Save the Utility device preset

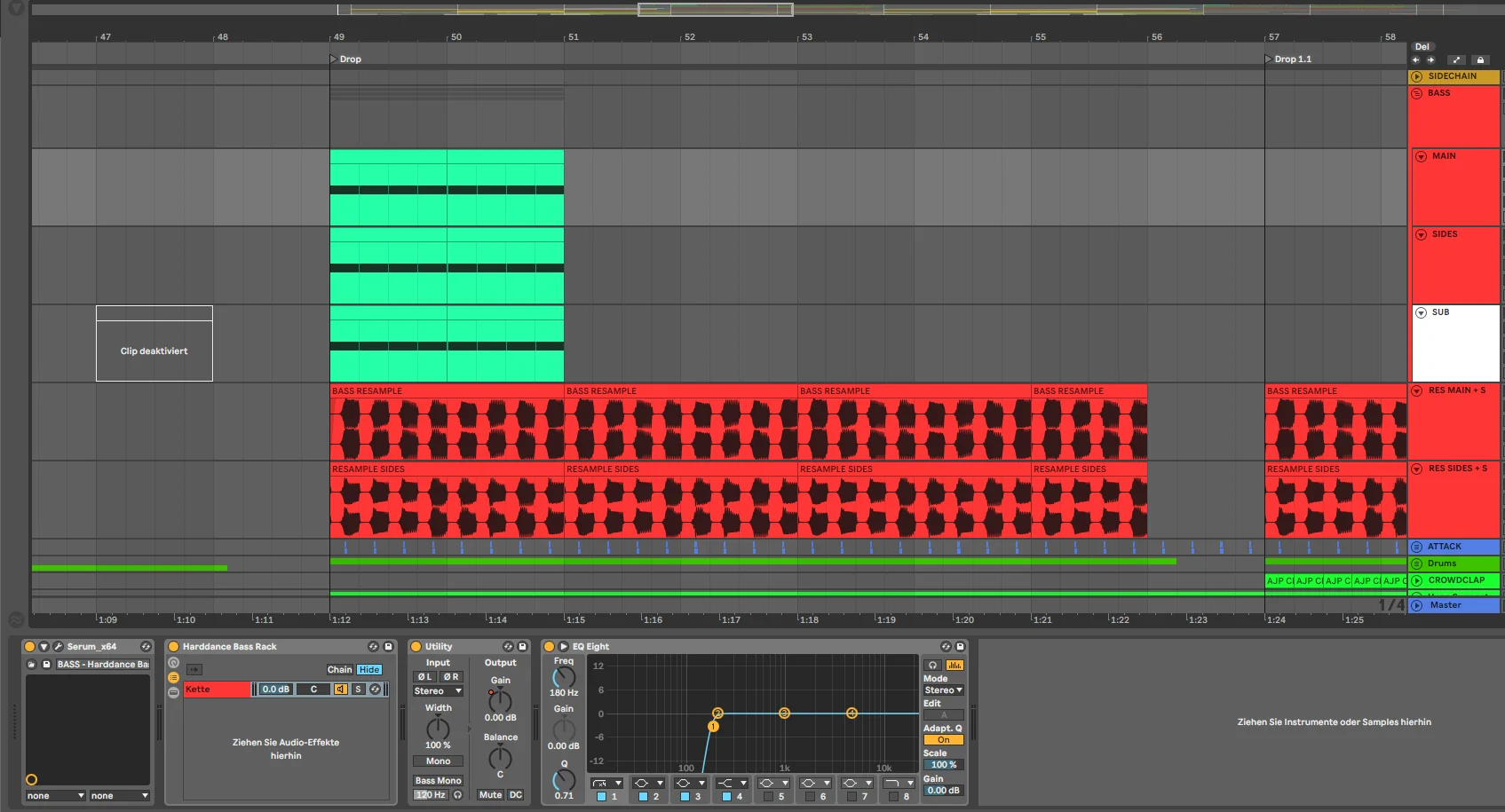pos(522,647)
